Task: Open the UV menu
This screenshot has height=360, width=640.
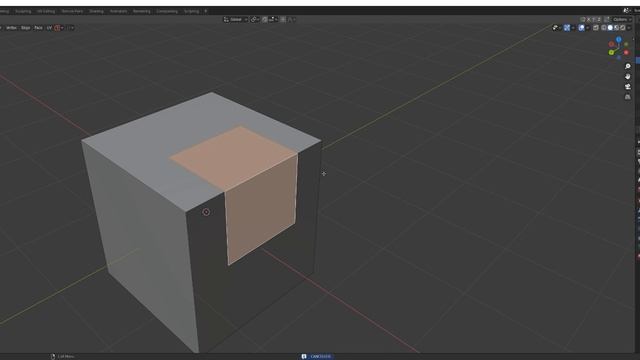Action: click(49, 28)
